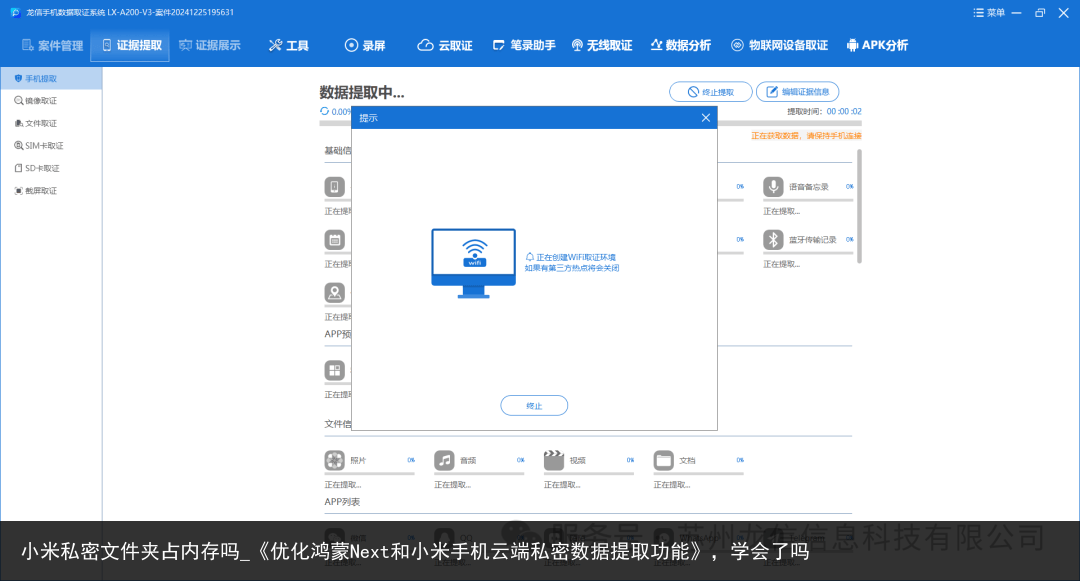The height and width of the screenshot is (581, 1080).
Task: Click the 语音备忘录 label
Action: pos(809,187)
